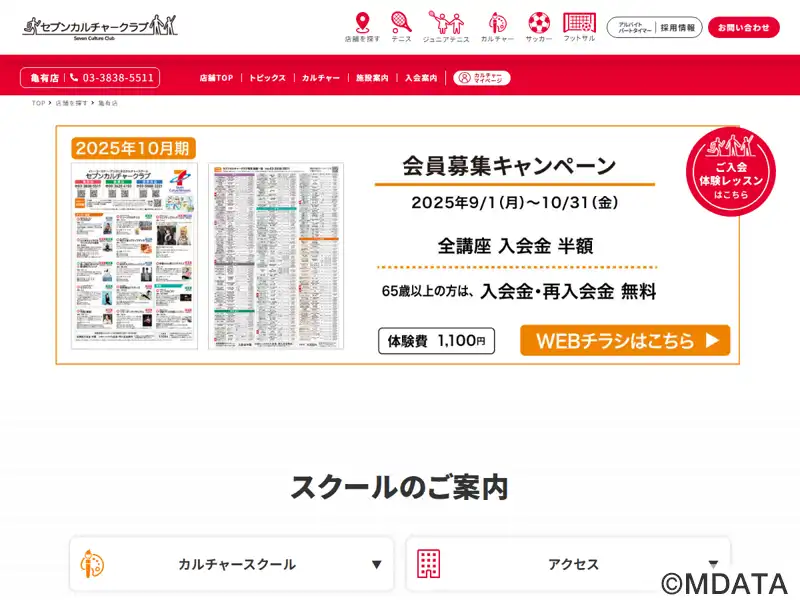This screenshot has width=800, height=600.
Task: Expand the カルチャースクール dropdown
Action: 232,564
